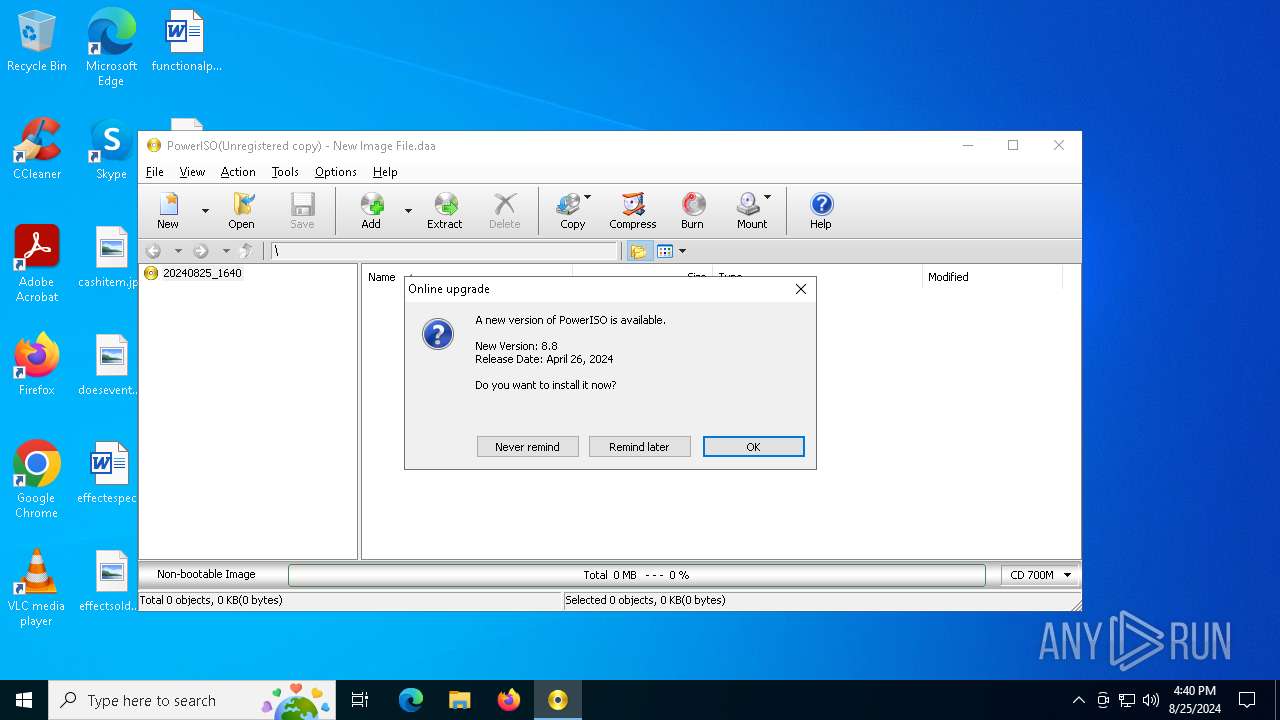The image size is (1280, 720).
Task: Click the Name column header
Action: point(382,277)
